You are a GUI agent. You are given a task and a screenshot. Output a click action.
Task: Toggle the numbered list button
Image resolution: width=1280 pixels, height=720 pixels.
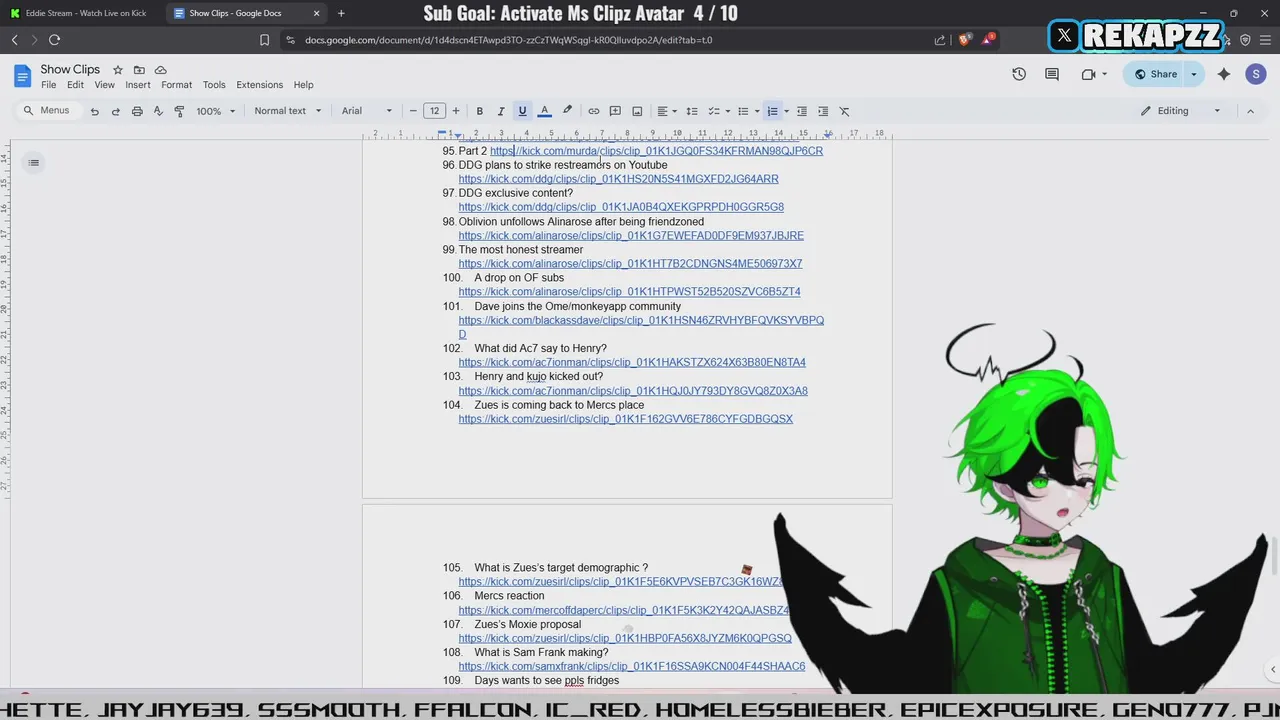pyautogui.click(x=772, y=111)
